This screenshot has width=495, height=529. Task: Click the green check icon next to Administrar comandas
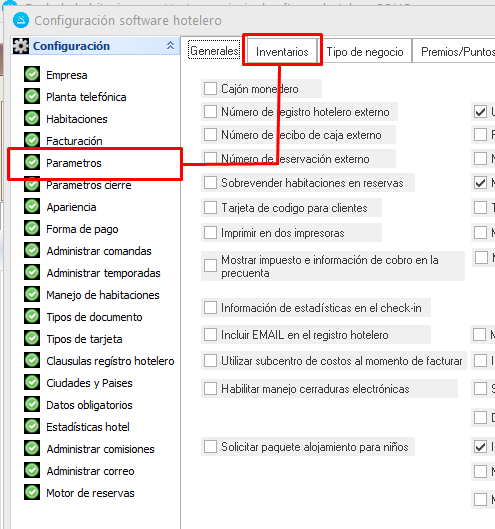[x=32, y=250]
